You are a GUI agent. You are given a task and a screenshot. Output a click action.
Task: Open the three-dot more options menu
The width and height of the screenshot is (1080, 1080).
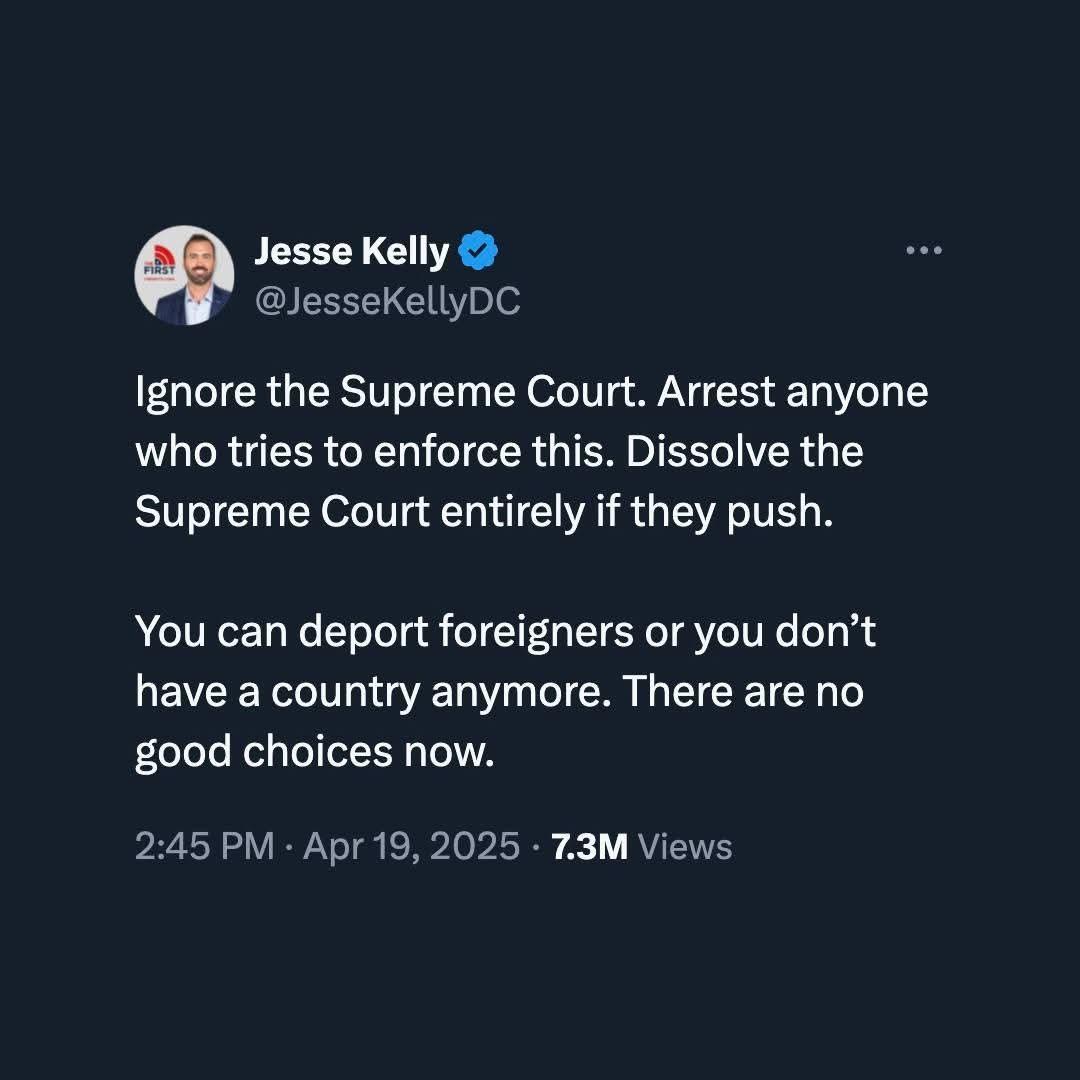pos(924,250)
